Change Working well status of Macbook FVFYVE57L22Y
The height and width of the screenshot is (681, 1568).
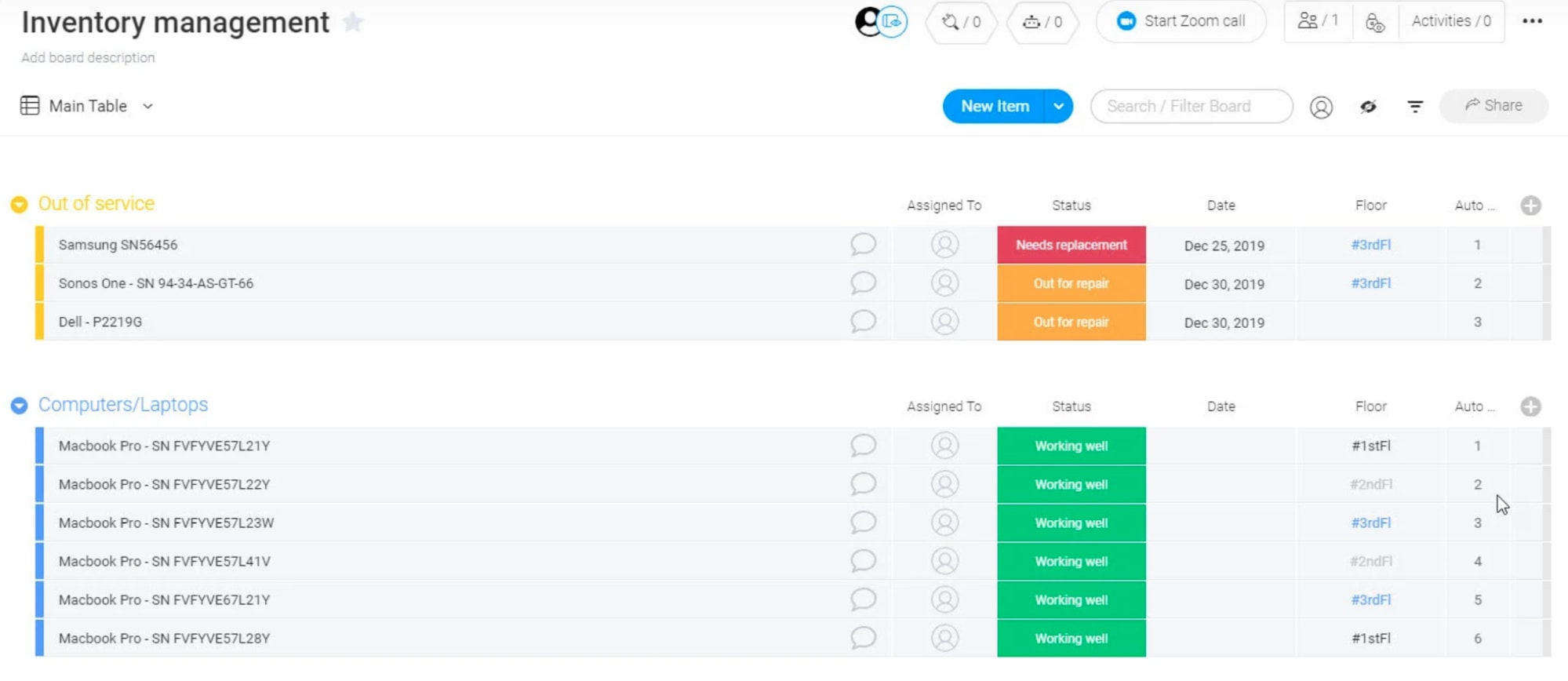(x=1071, y=484)
